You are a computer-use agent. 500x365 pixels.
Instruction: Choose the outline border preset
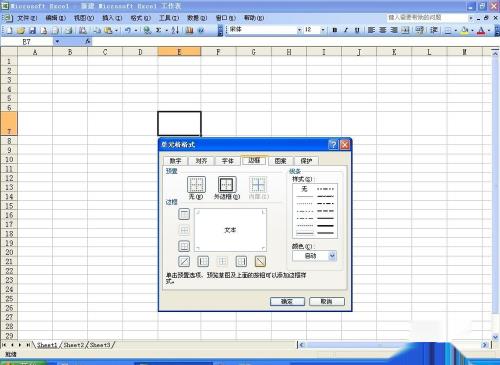click(227, 184)
